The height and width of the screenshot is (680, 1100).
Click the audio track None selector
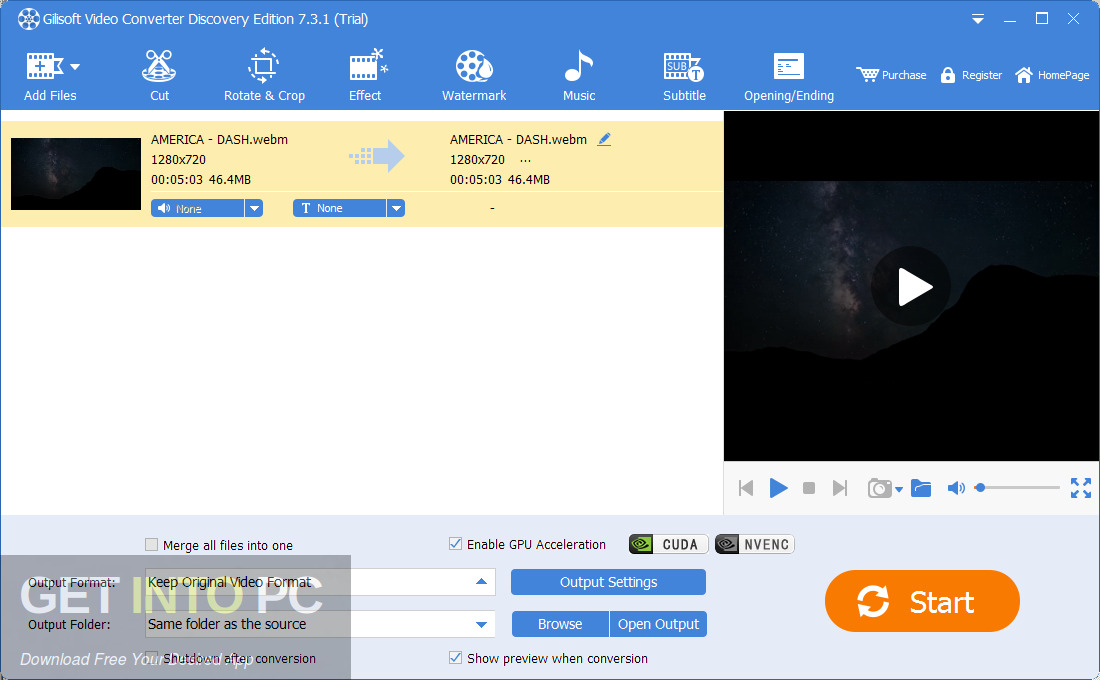197,208
